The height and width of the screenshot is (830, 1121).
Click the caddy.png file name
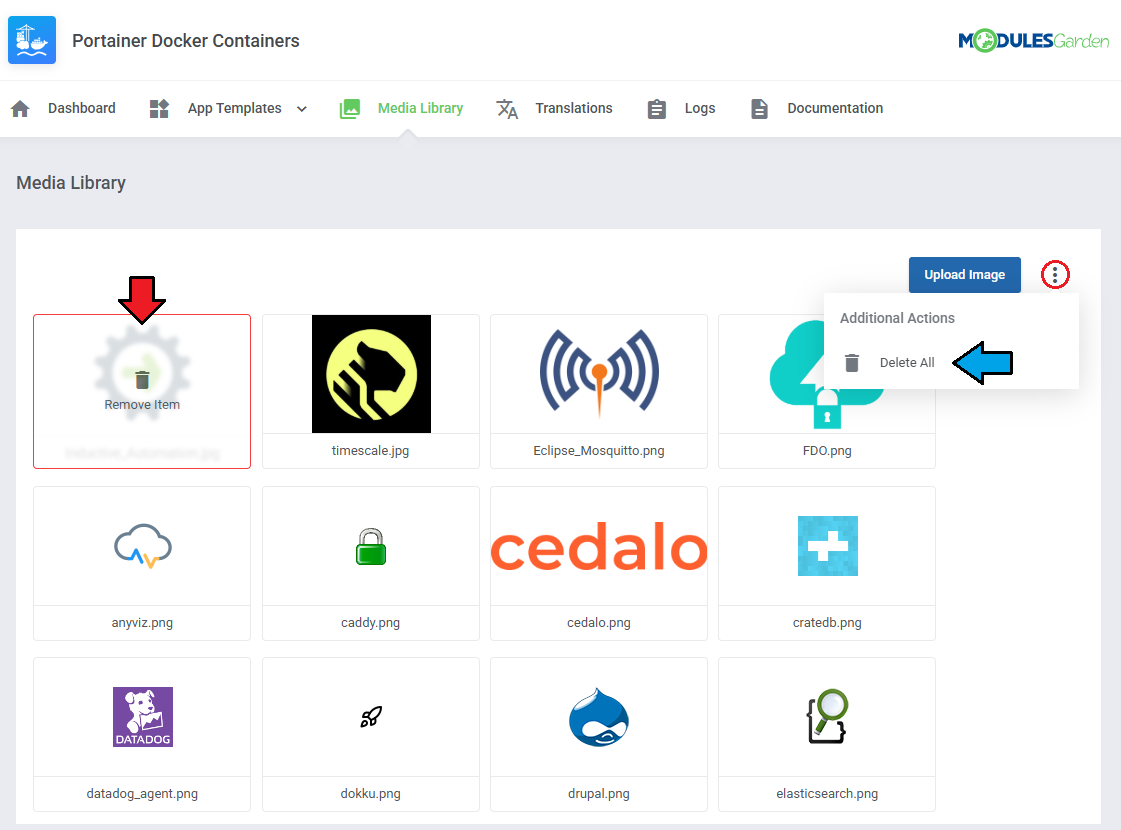[370, 623]
